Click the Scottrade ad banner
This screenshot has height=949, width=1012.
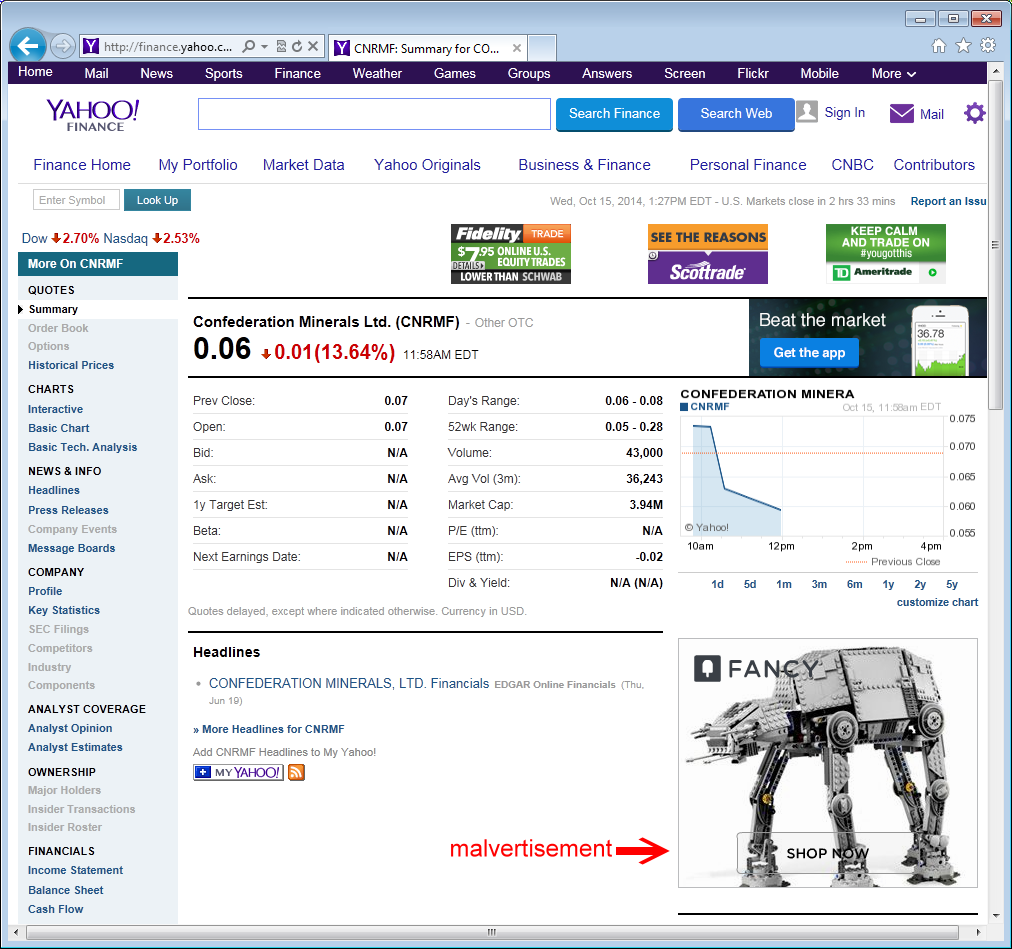708,254
